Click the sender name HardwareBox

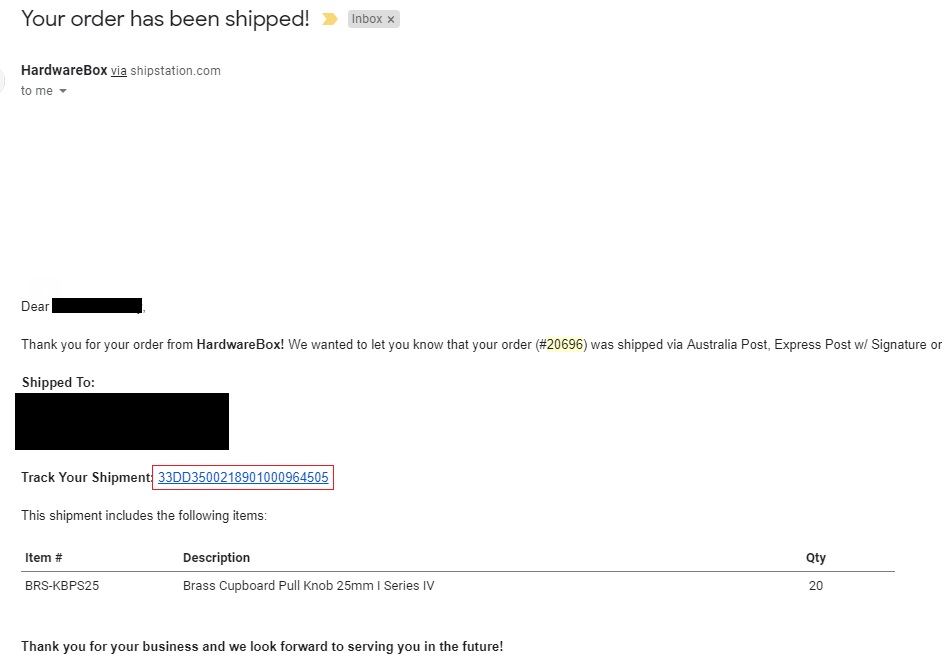coord(63,70)
